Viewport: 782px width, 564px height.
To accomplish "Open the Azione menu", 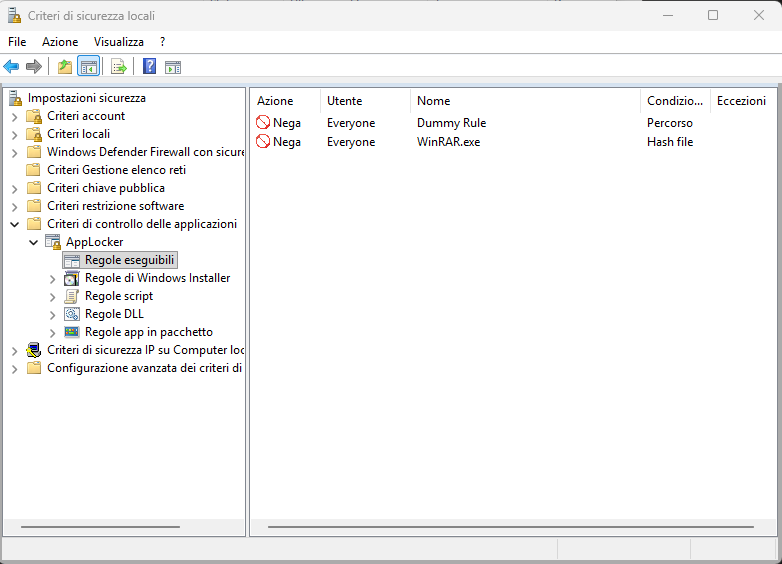I will [60, 42].
